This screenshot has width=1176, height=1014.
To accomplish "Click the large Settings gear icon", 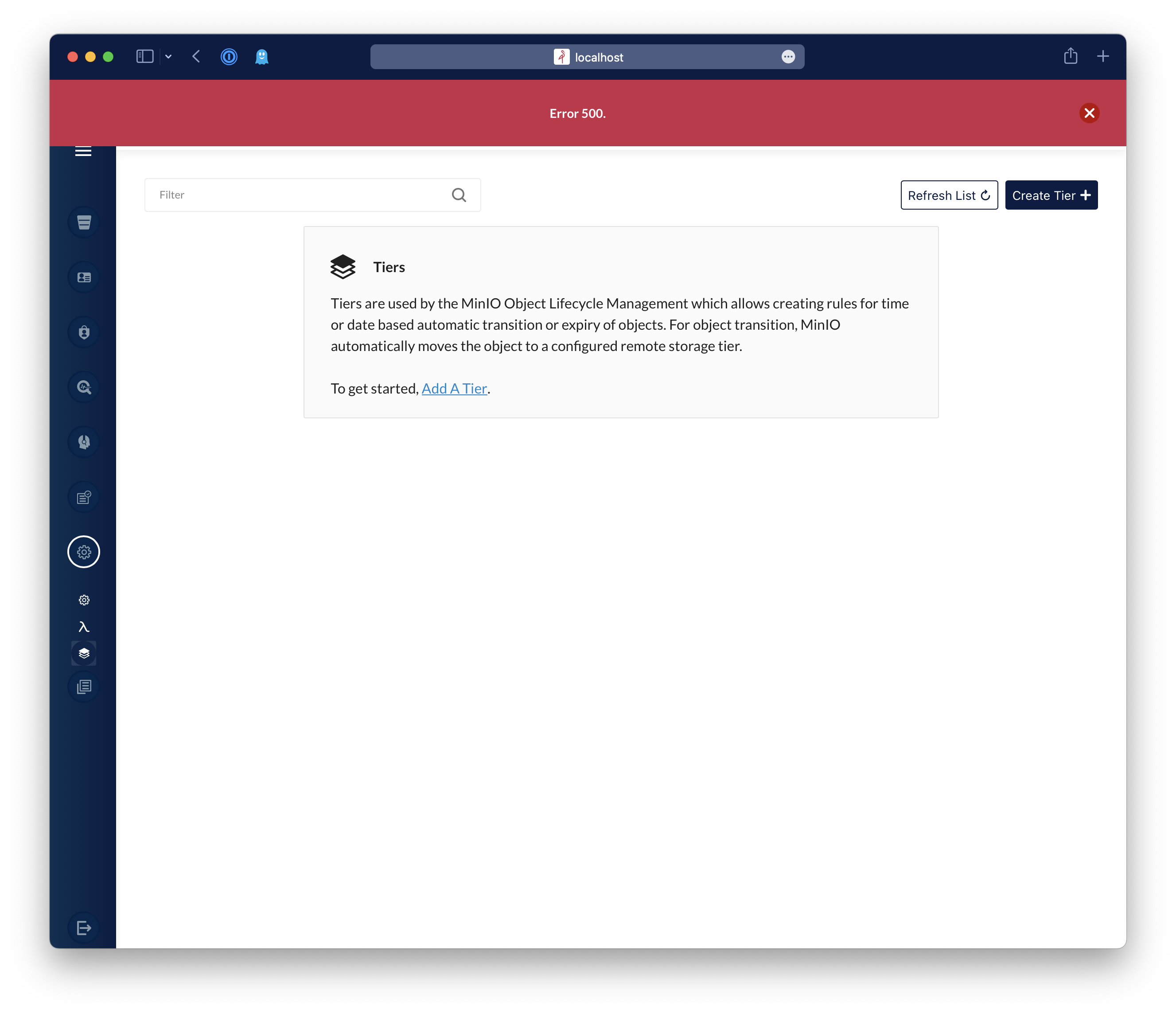I will [84, 552].
